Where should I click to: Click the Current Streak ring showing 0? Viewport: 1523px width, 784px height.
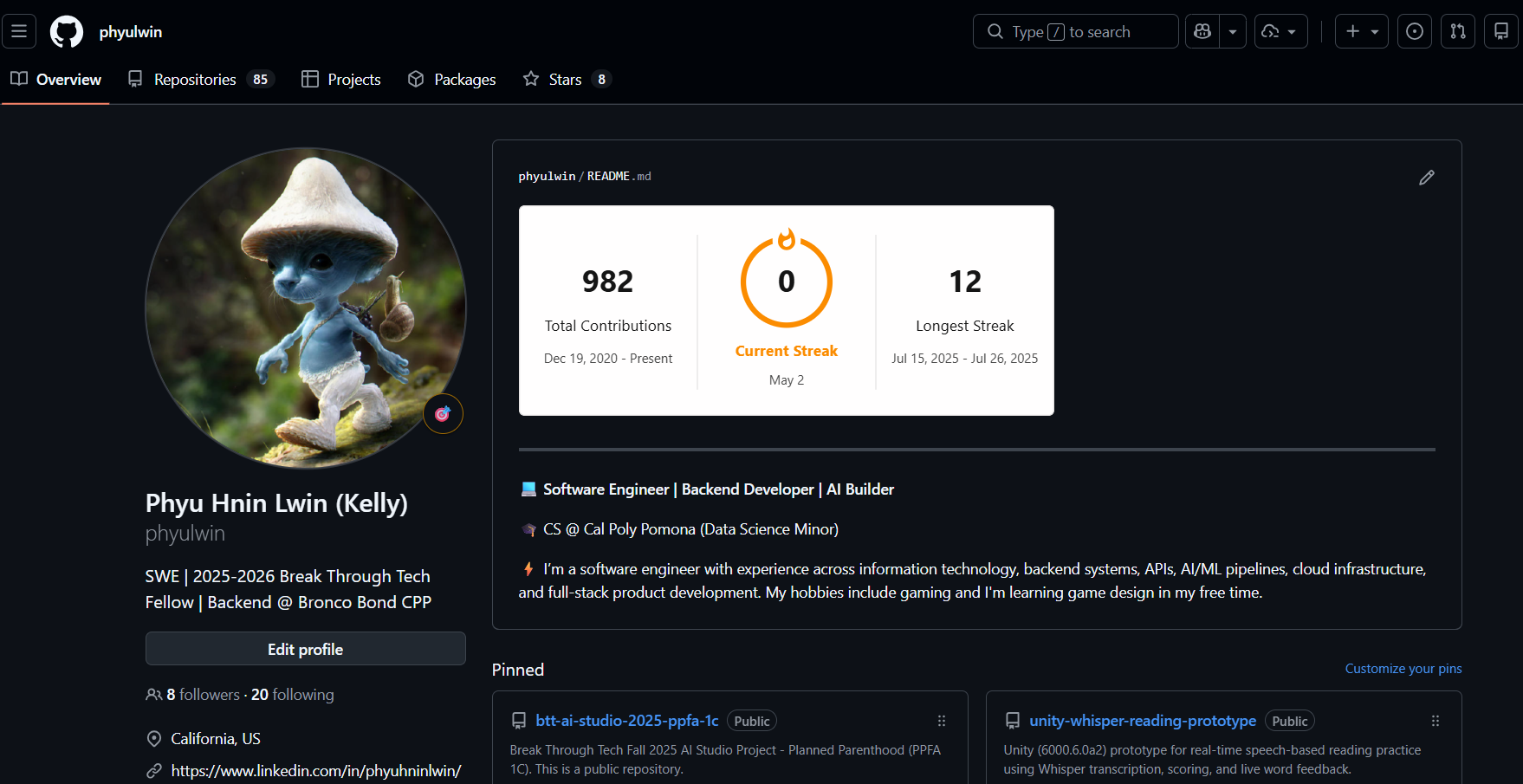click(787, 282)
